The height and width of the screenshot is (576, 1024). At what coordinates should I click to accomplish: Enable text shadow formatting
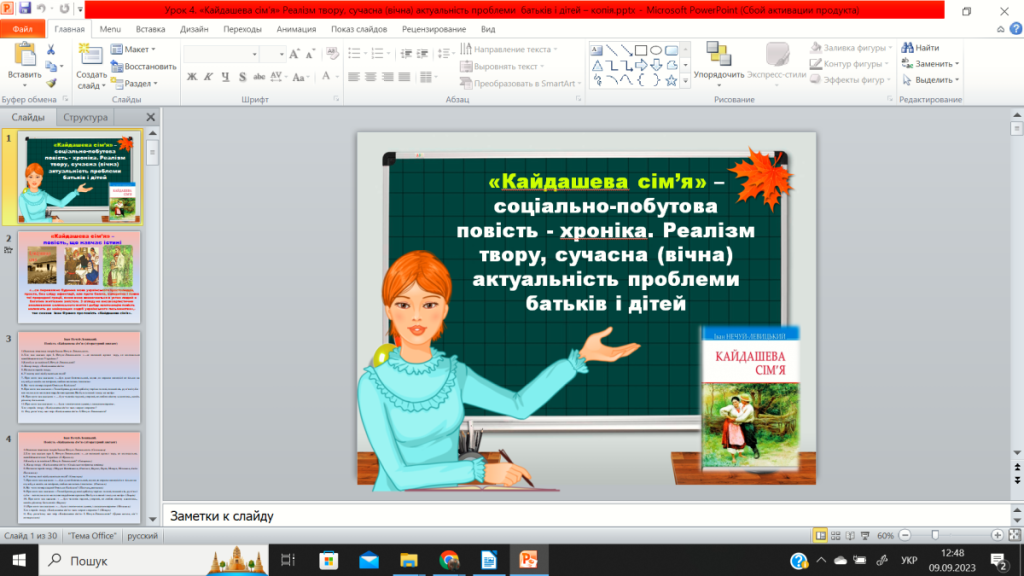(242, 76)
